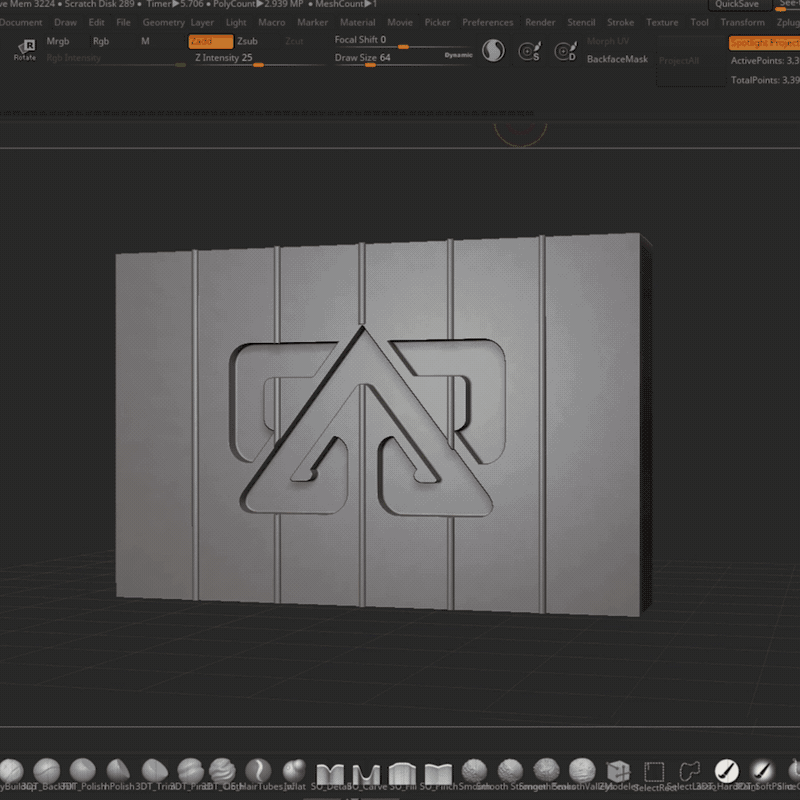Toggle the Dynamic draw size option
This screenshot has width=800, height=800.
pos(458,56)
